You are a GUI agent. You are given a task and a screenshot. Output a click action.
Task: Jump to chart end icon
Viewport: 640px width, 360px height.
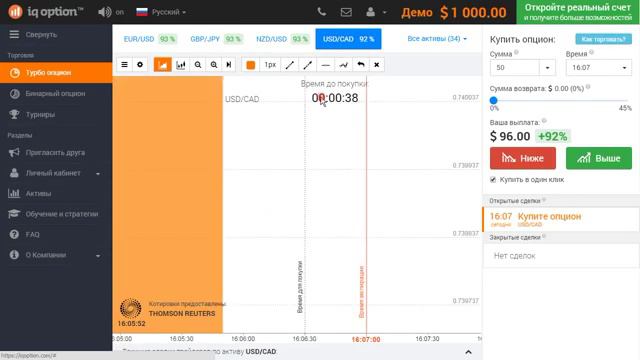tap(229, 64)
